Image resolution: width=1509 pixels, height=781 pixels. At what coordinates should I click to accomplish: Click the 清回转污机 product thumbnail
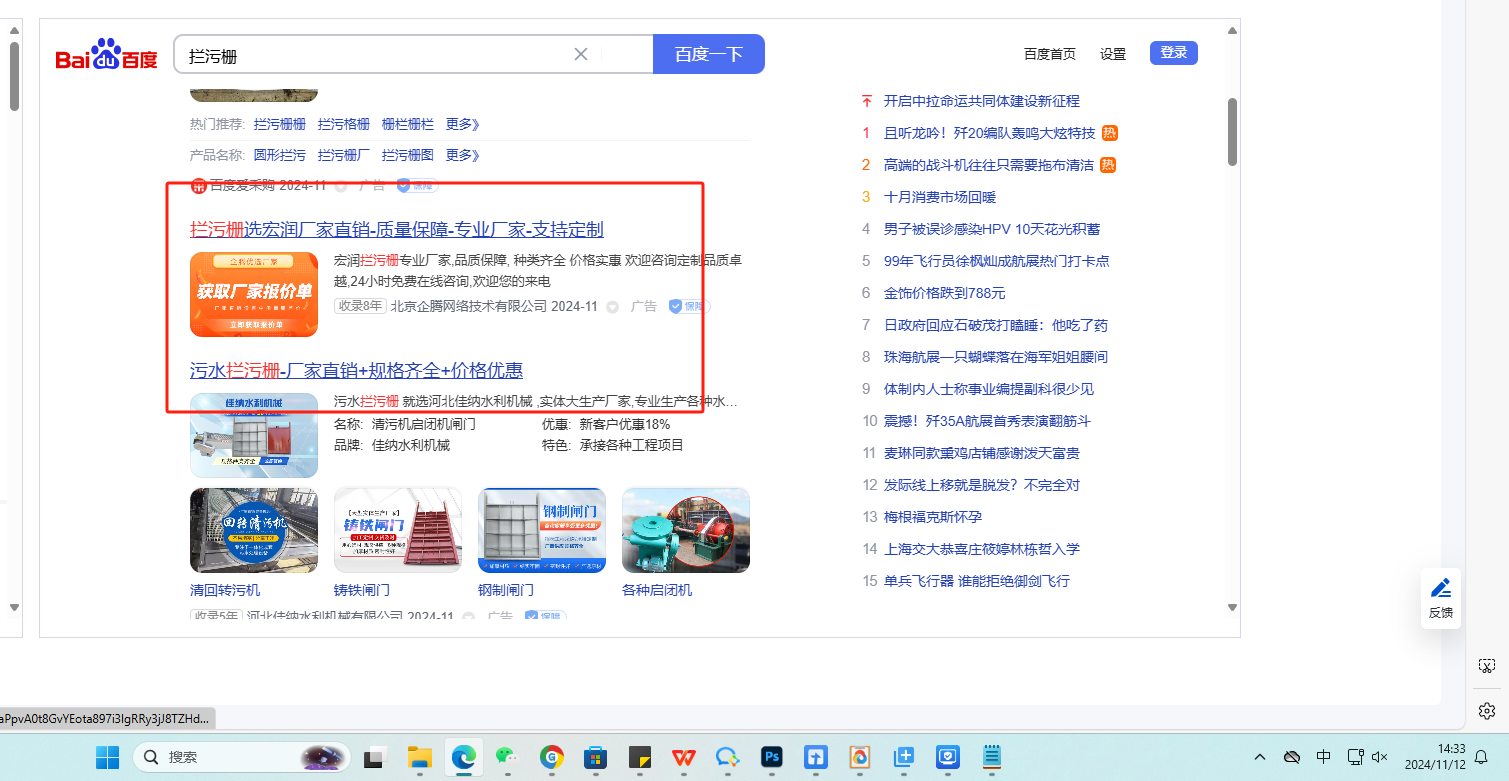(x=254, y=530)
